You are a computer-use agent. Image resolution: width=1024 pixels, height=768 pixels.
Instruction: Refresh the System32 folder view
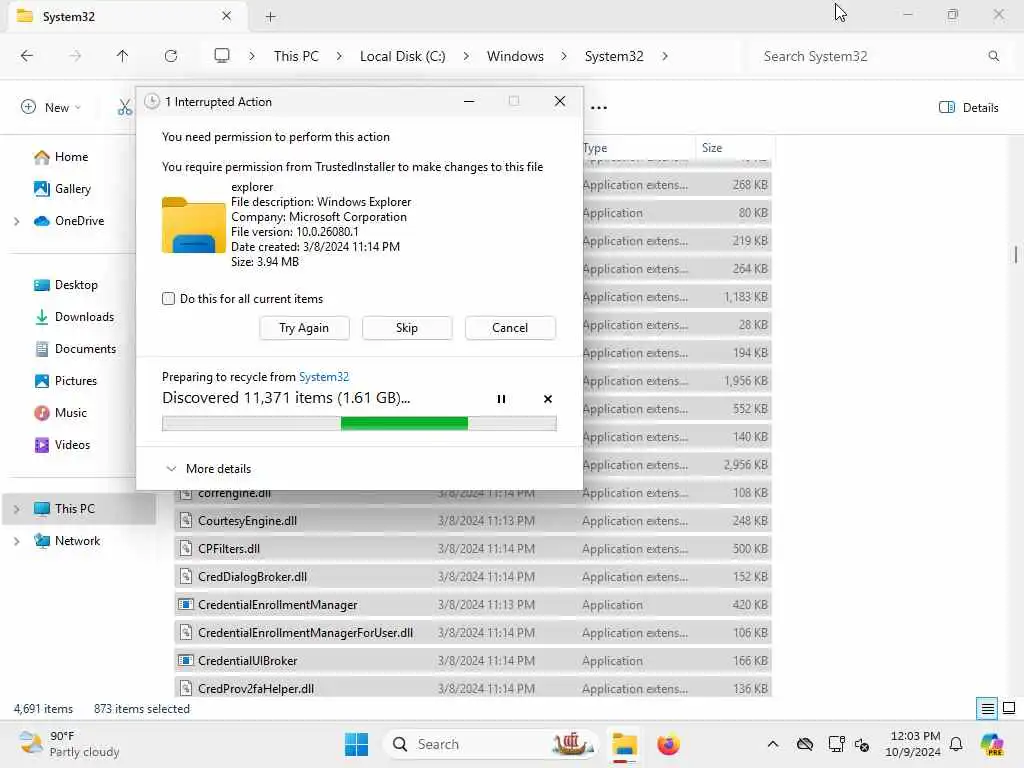click(171, 56)
